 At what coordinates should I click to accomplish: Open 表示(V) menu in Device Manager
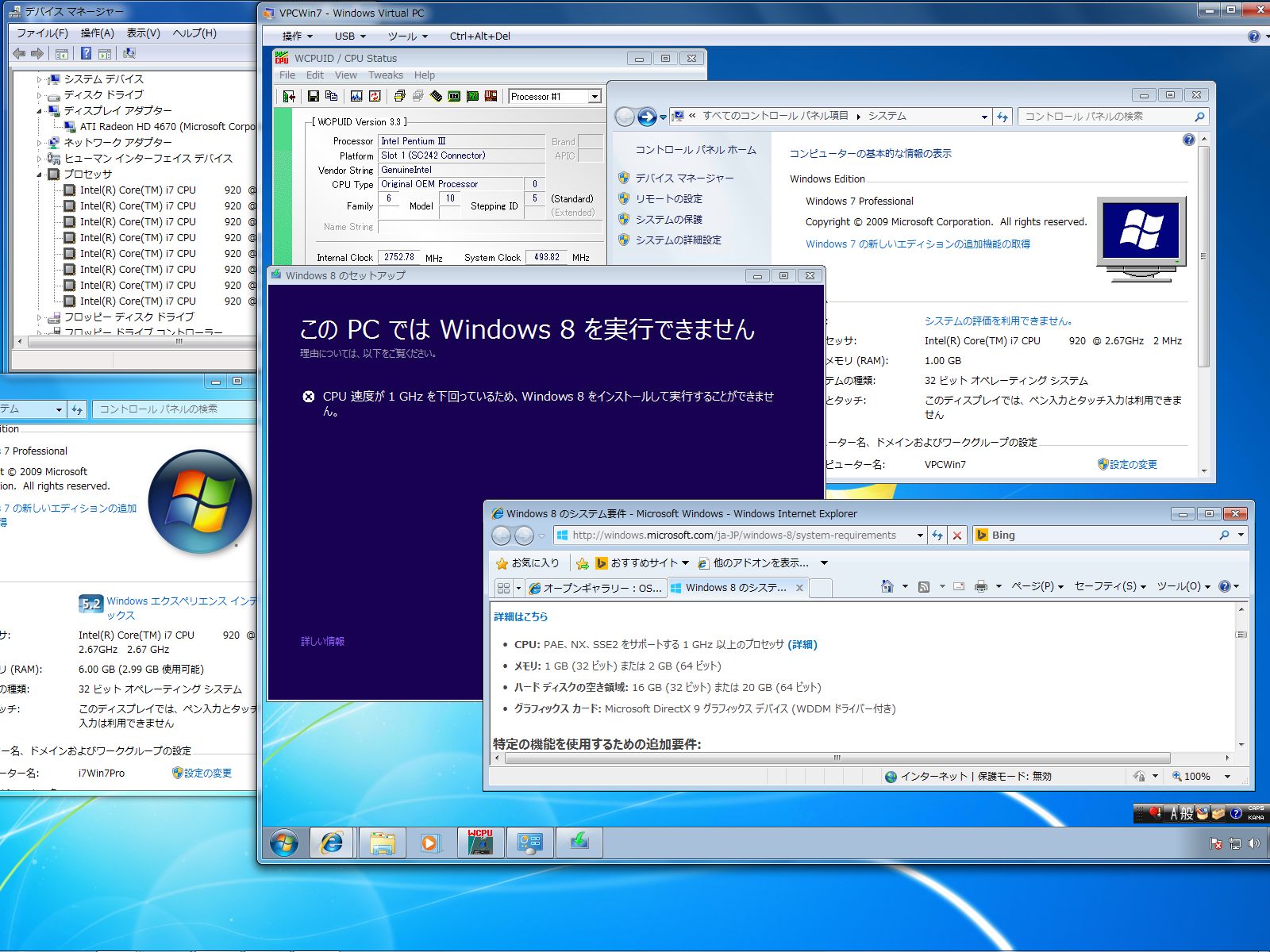(143, 33)
